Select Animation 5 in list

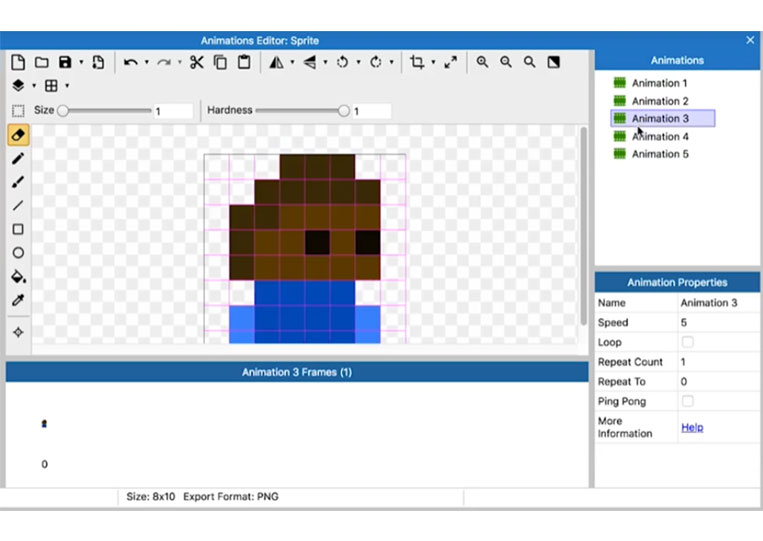pos(660,154)
